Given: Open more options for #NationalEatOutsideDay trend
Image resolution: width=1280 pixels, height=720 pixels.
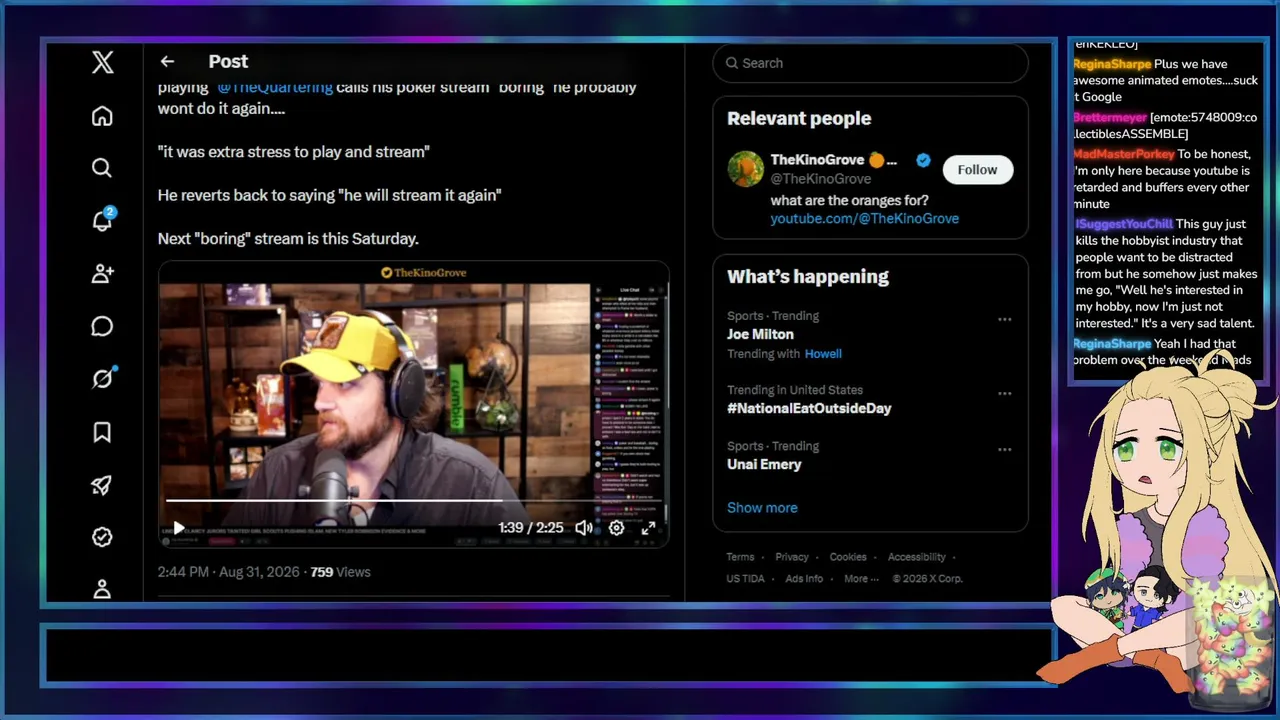Looking at the screenshot, I should pos(1004,393).
